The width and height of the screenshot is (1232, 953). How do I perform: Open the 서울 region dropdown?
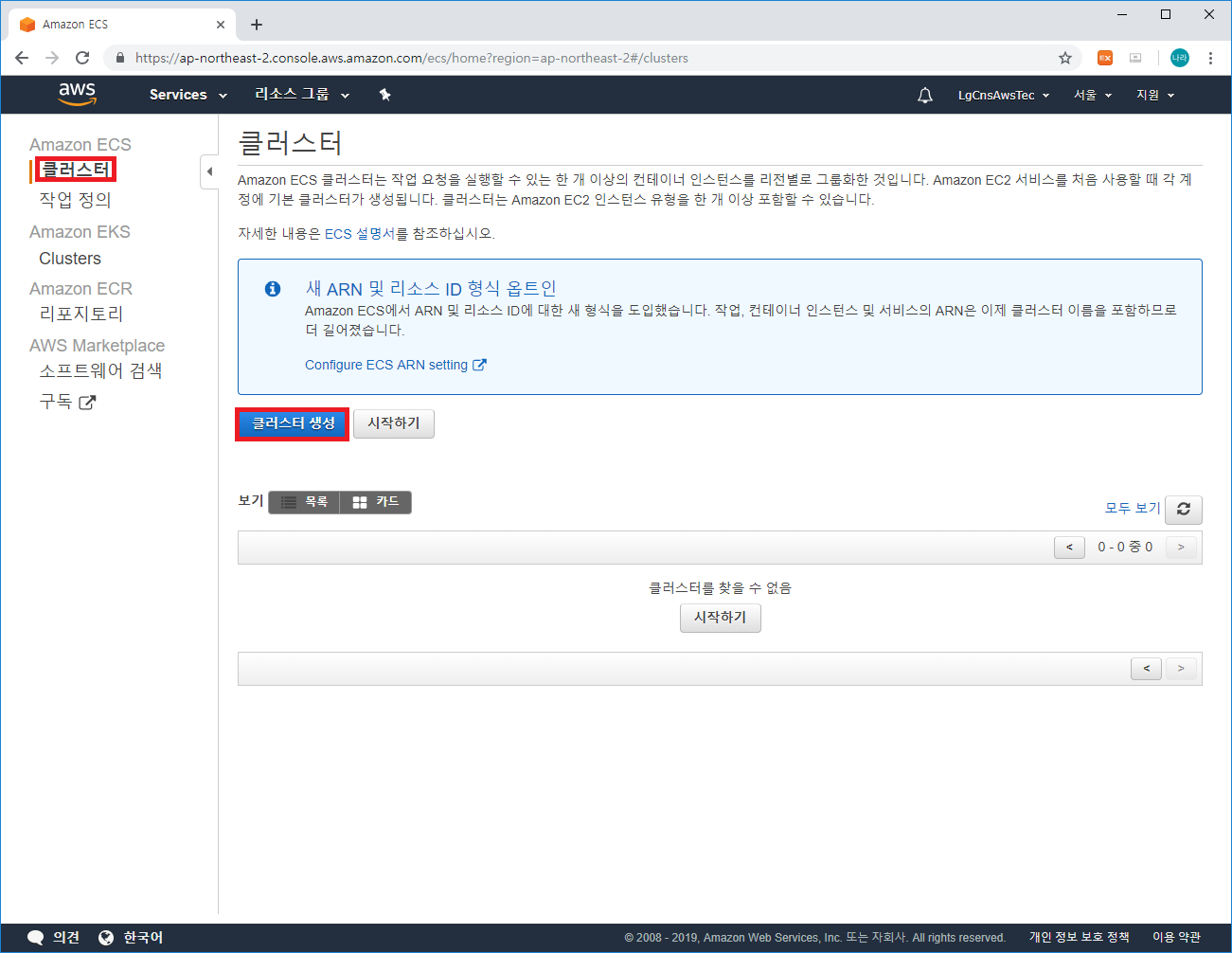point(1093,95)
